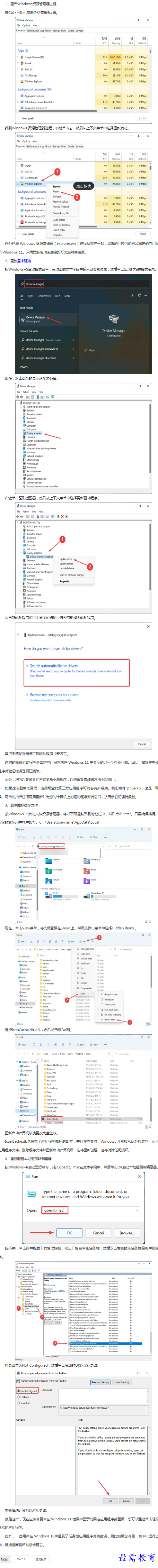The height and width of the screenshot is (1568, 158).
Task: Choose Open file location in context menu
Action: pyautogui.click(x=61, y=225)
